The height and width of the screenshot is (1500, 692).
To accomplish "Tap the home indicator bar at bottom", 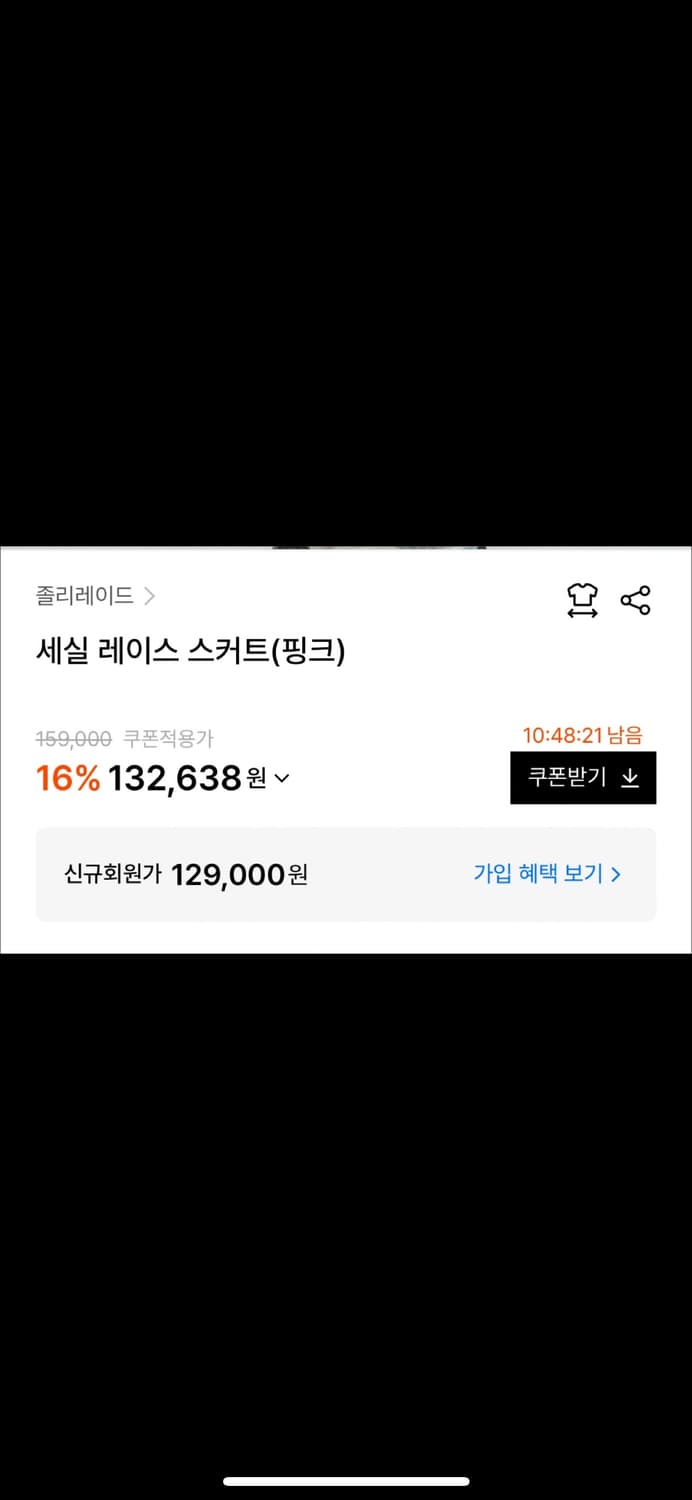I will click(346, 1479).
